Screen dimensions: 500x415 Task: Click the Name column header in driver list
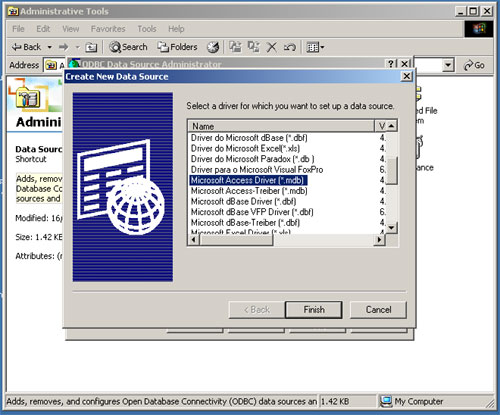tap(282, 126)
